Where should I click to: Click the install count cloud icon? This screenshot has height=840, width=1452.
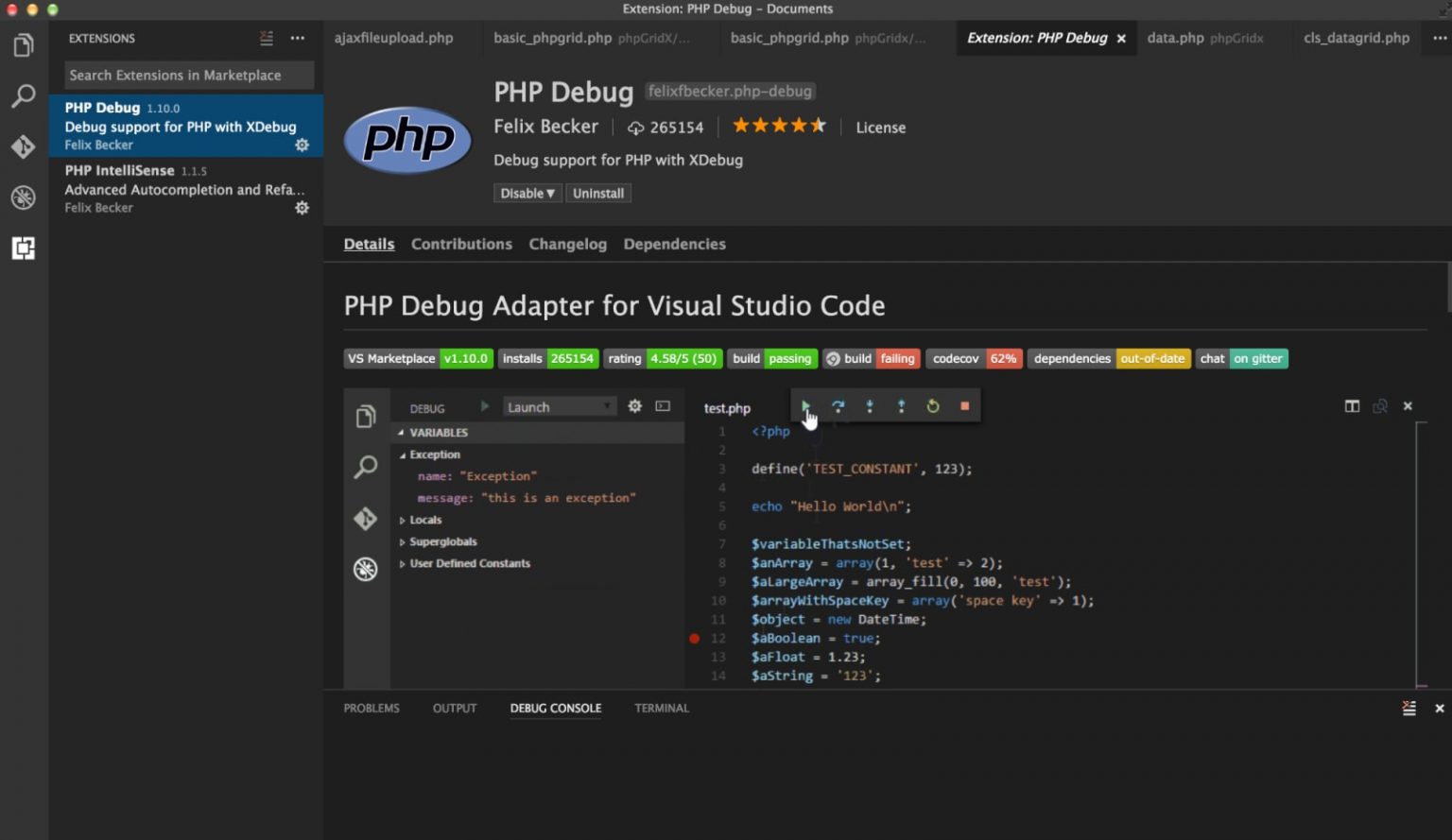tap(636, 128)
